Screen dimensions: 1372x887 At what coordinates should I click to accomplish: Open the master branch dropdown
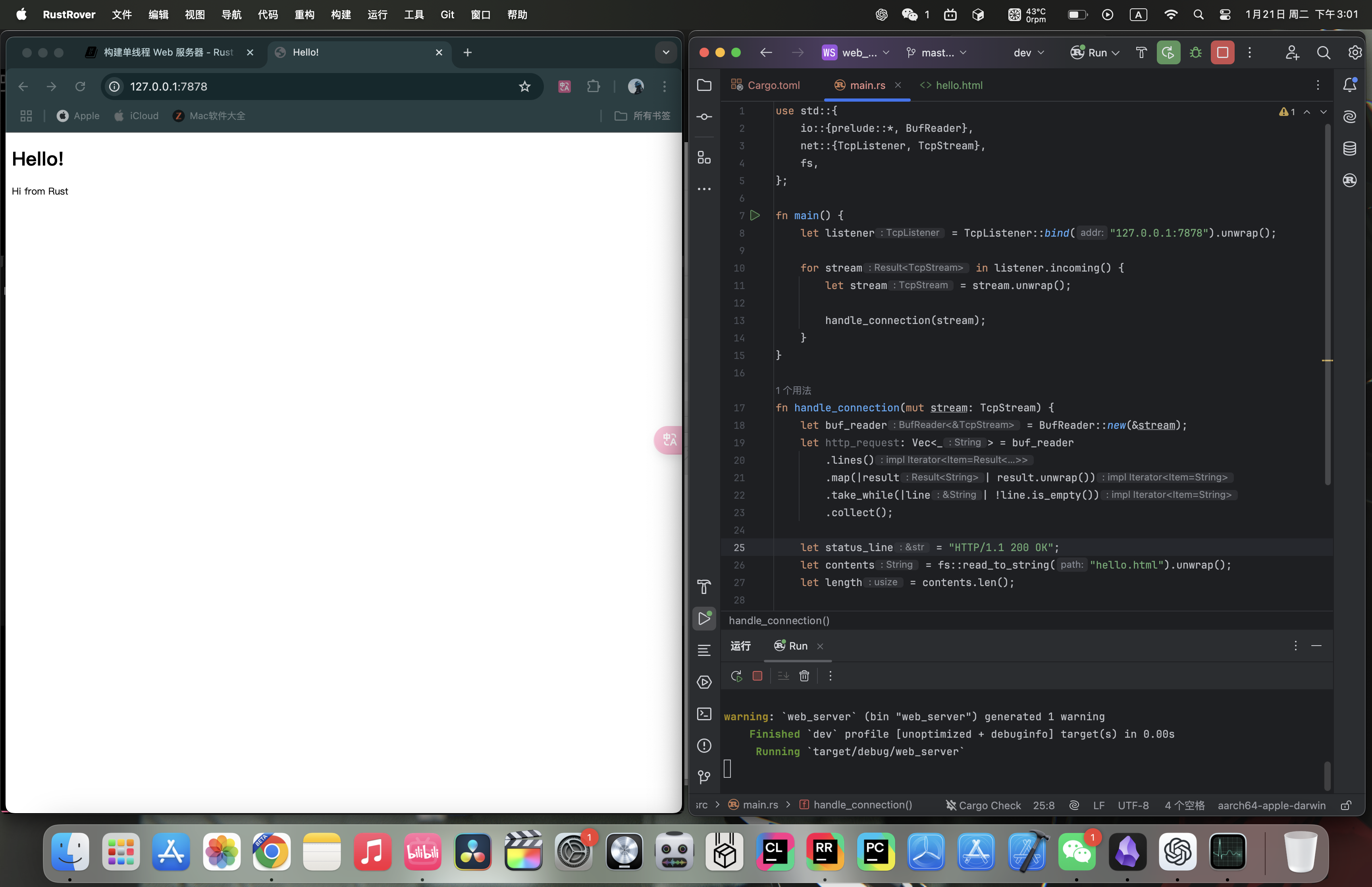pos(936,52)
